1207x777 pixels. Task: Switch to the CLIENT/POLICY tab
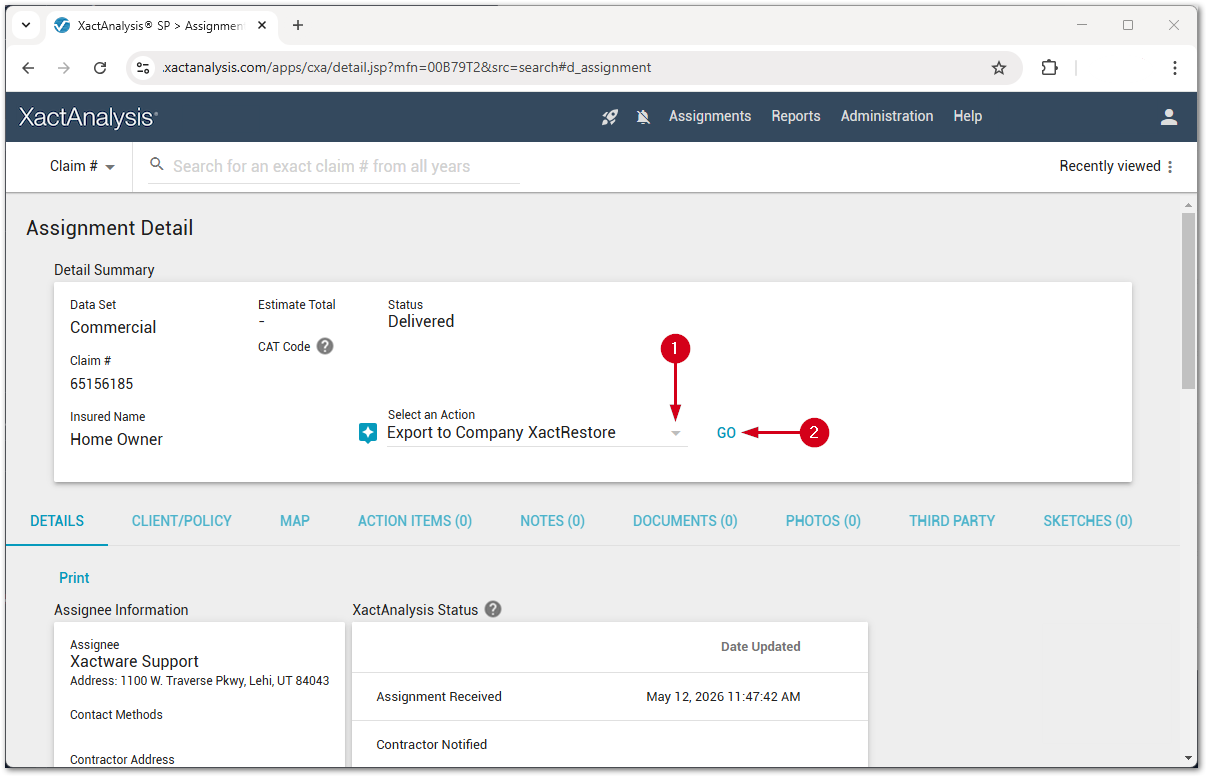pyautogui.click(x=182, y=521)
